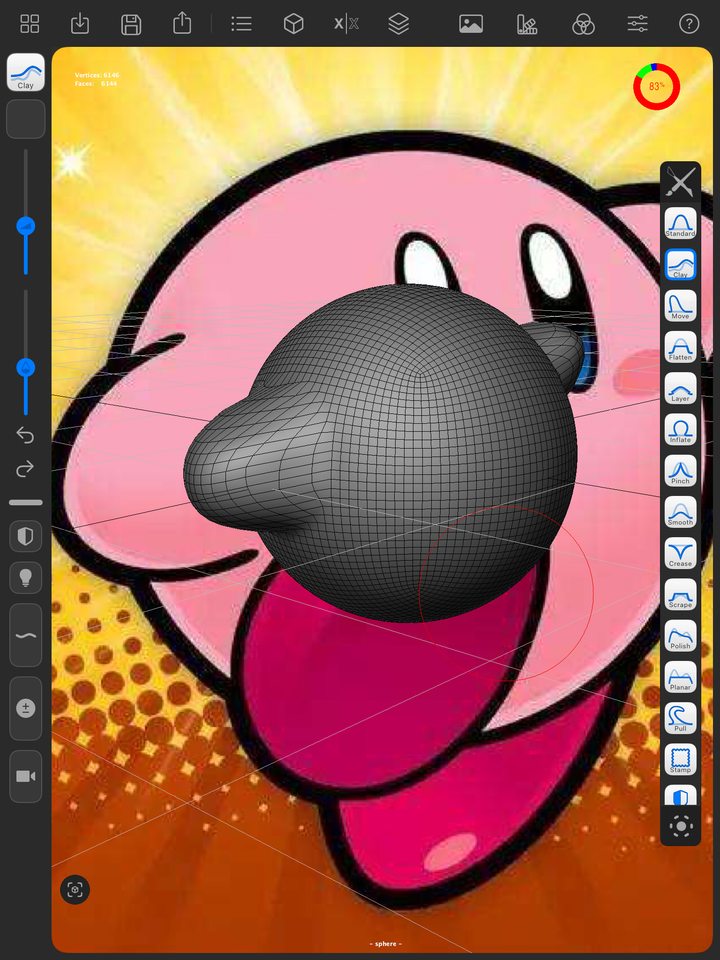Open the home grid menu
The width and height of the screenshot is (720, 960).
[29, 24]
